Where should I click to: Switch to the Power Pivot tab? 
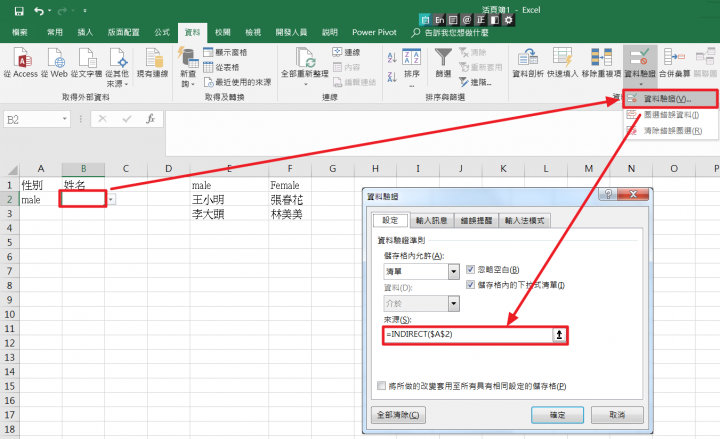374,32
